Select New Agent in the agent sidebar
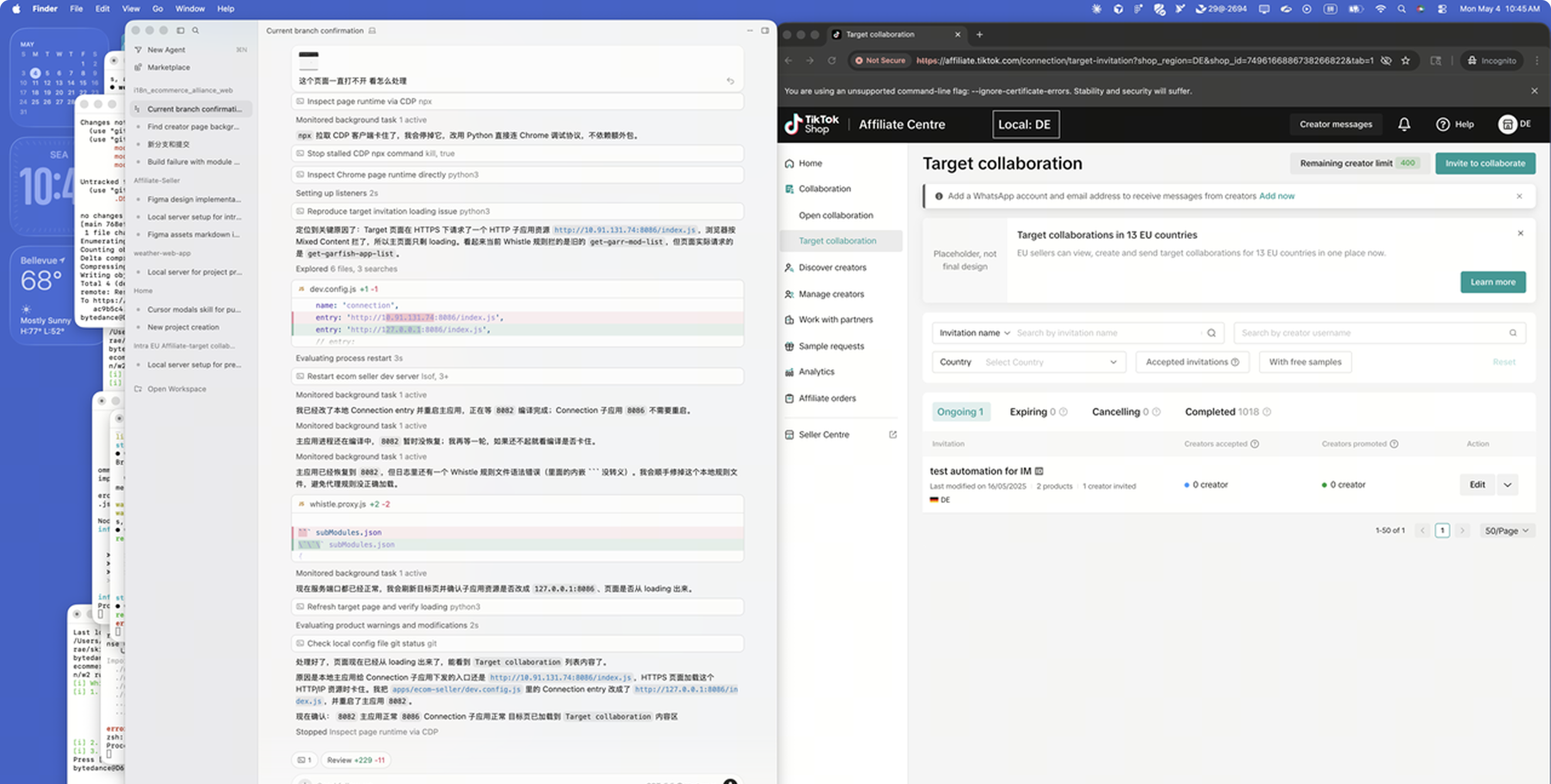1551x784 pixels. [x=166, y=50]
